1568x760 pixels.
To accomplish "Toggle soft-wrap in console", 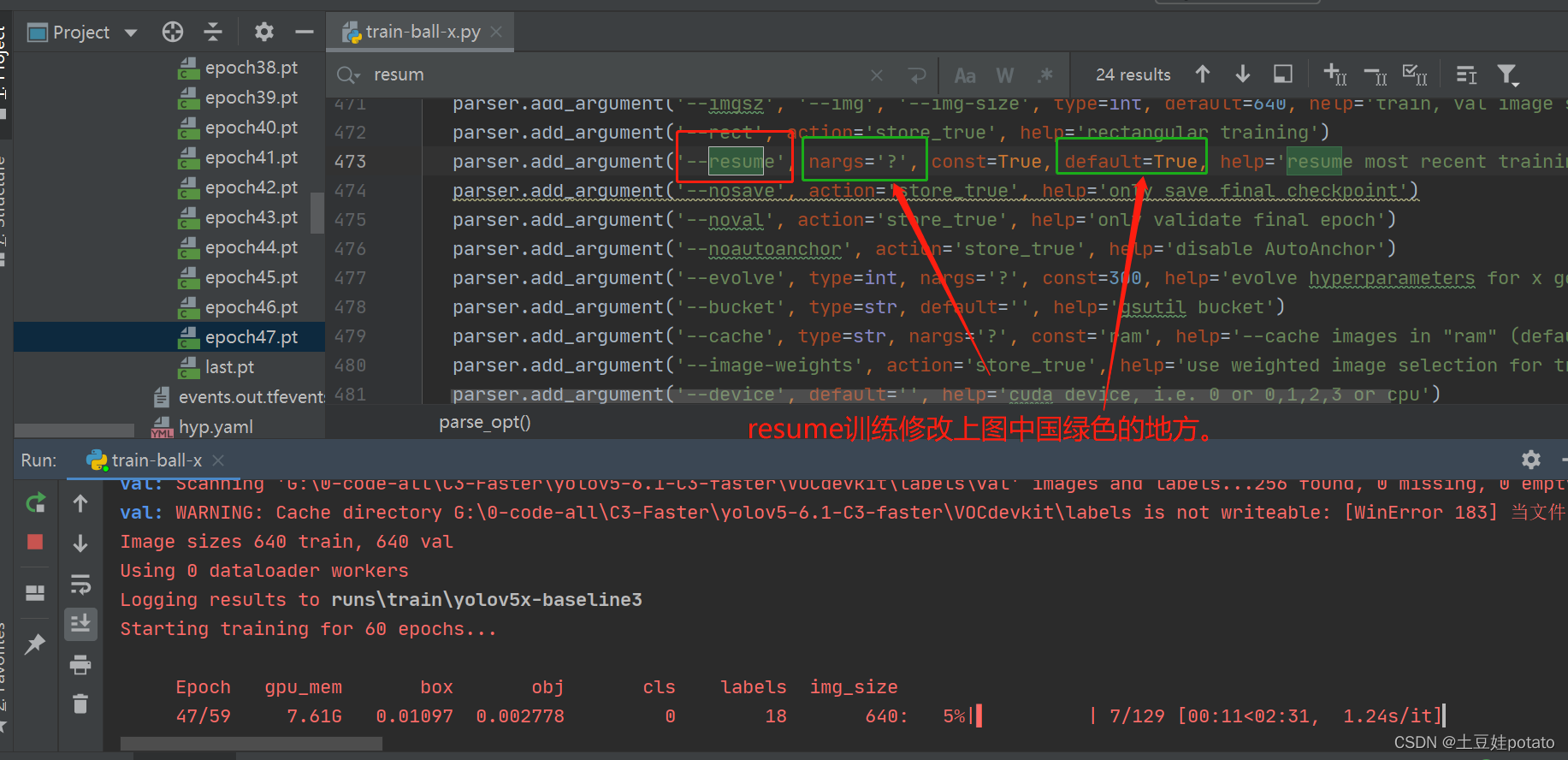I will [x=80, y=585].
